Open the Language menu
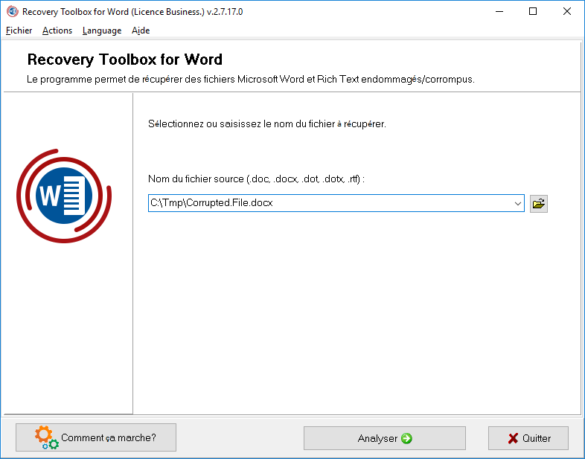585x459 pixels. coord(102,31)
